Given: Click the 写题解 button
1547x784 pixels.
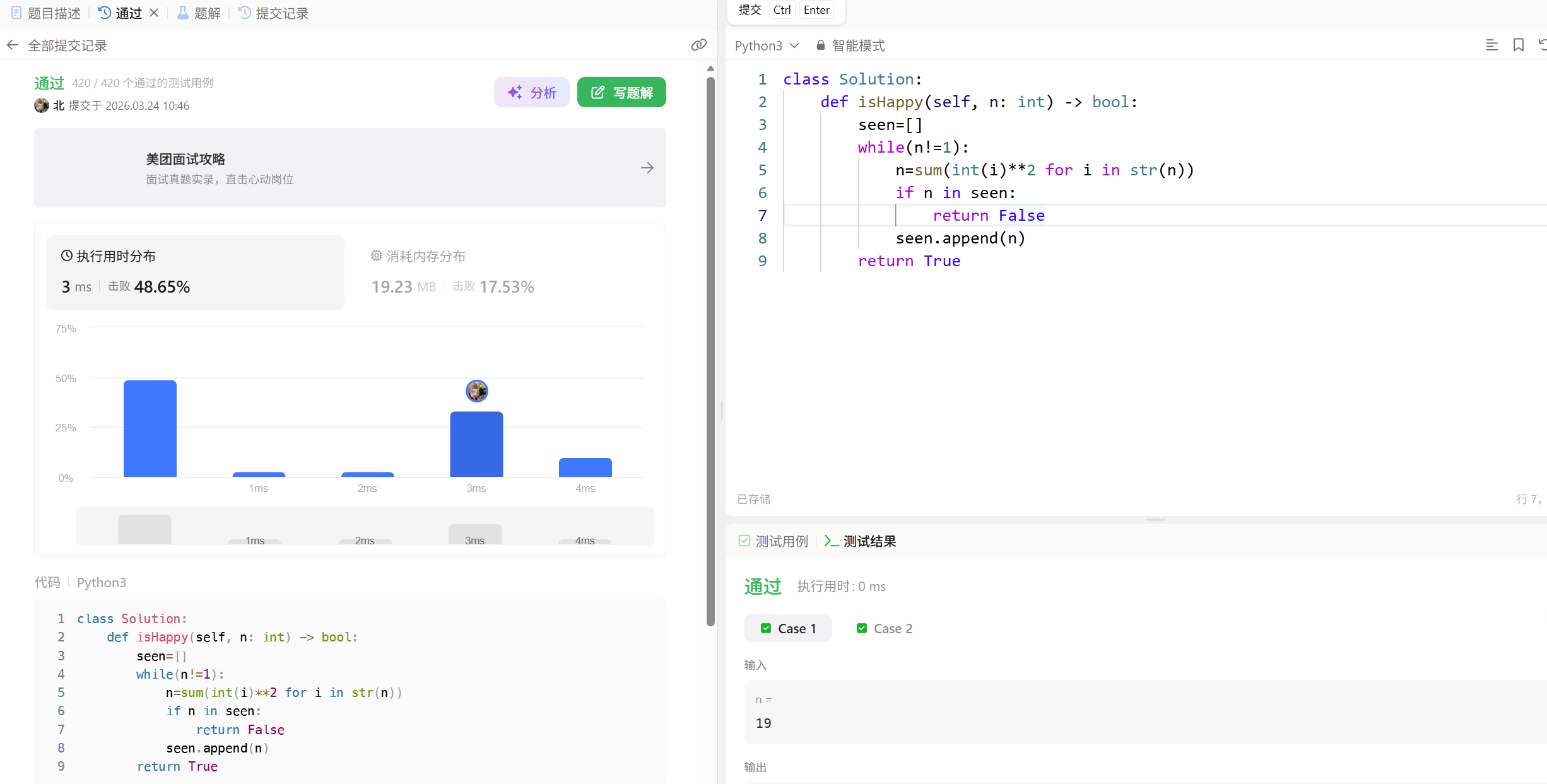Looking at the screenshot, I should click(621, 93).
